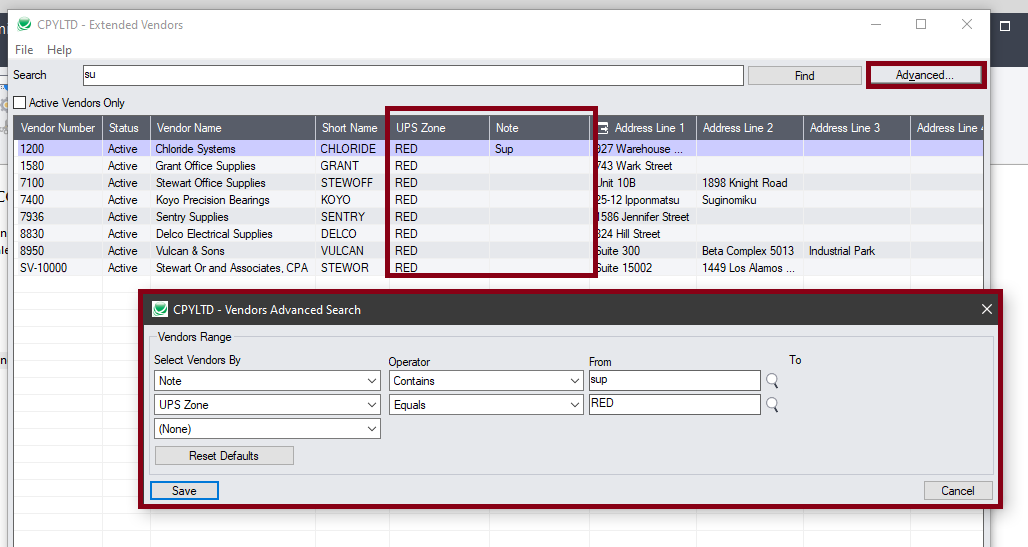The width and height of the screenshot is (1028, 547).
Task: Open the Contains operator dropdown
Action: [x=574, y=381]
